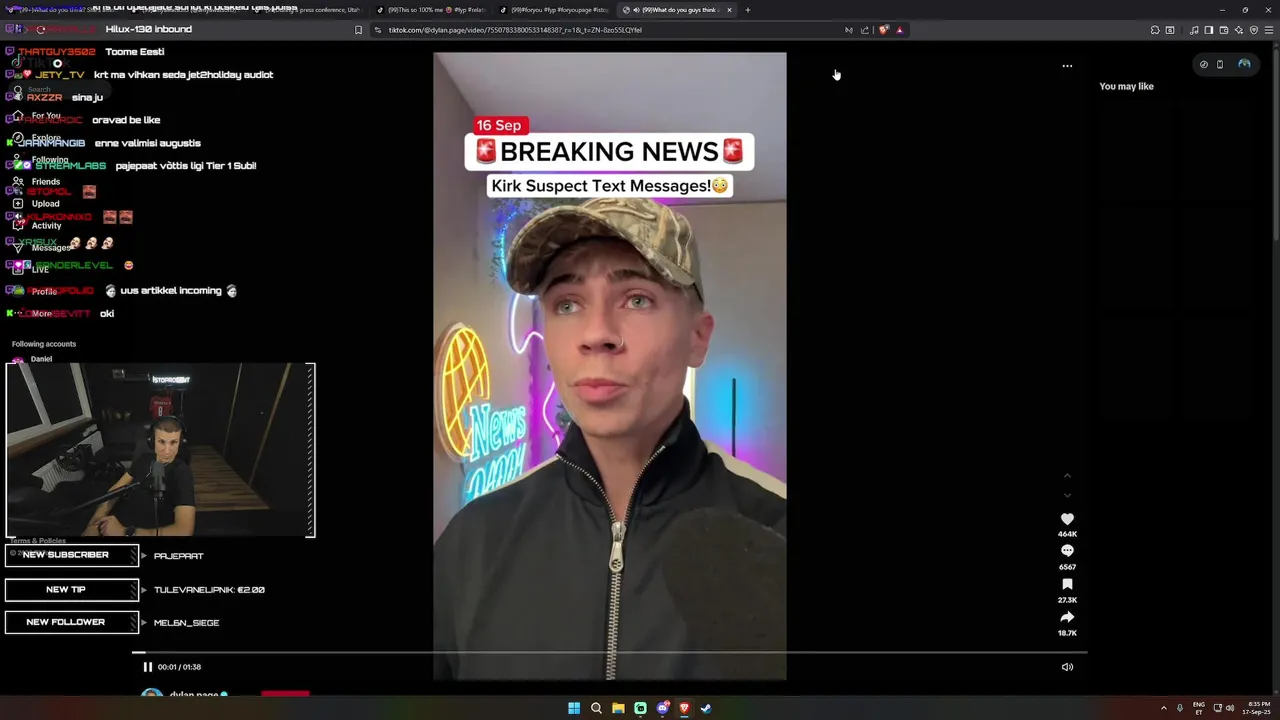Open the green app icon in taskbar
The width and height of the screenshot is (1280, 720).
tap(640, 708)
